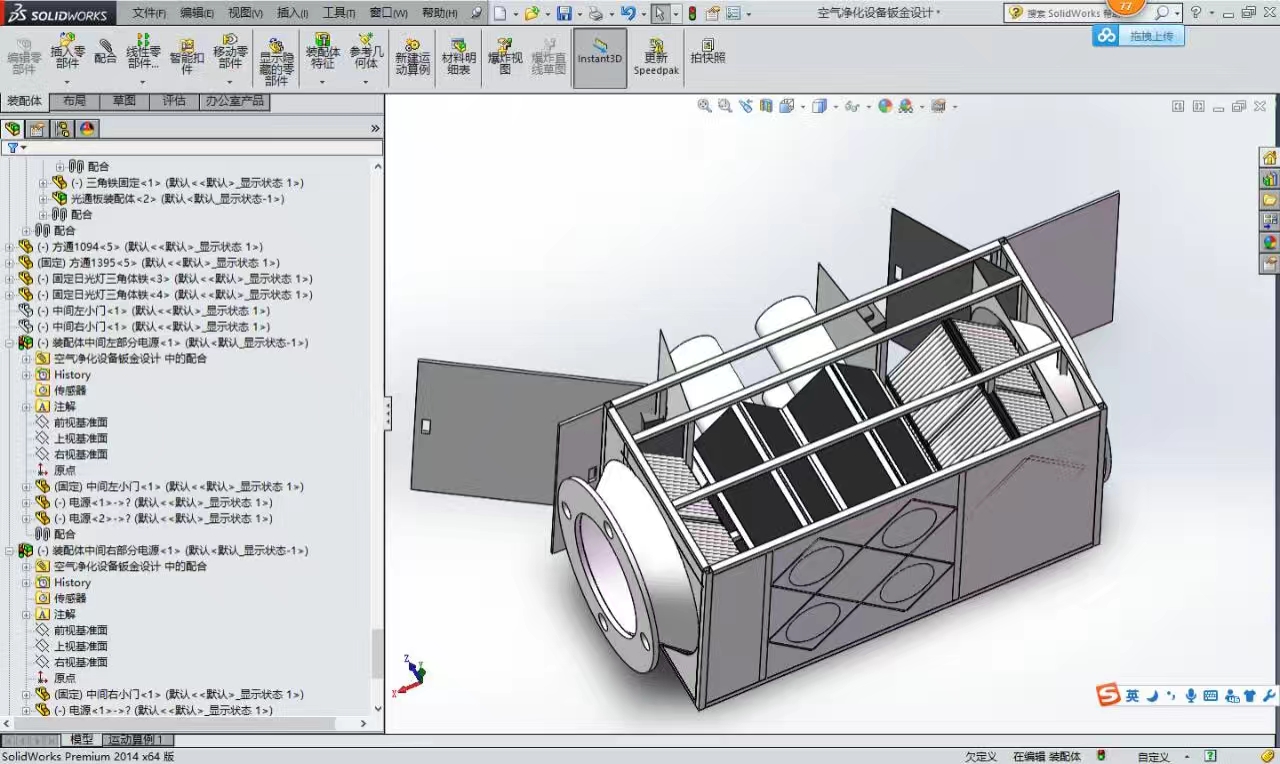Click Update Speedpak (更新Speedpak) tool
The image size is (1280, 764).
(x=656, y=57)
